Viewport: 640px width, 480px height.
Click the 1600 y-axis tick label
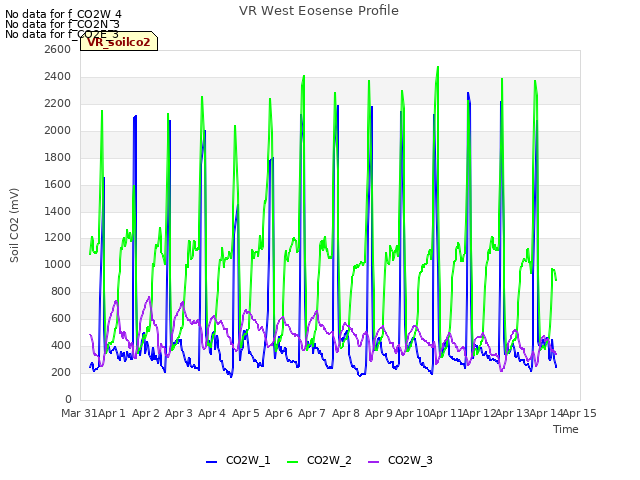point(58,184)
